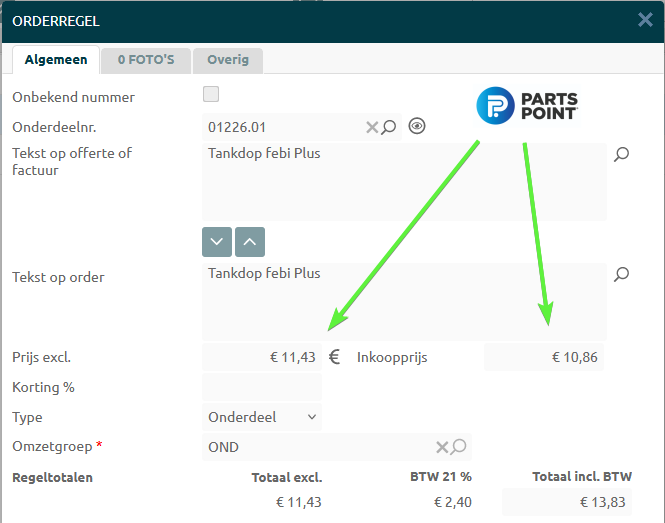This screenshot has width=665, height=523.
Task: Close the Orderregel dialog
Action: (645, 19)
